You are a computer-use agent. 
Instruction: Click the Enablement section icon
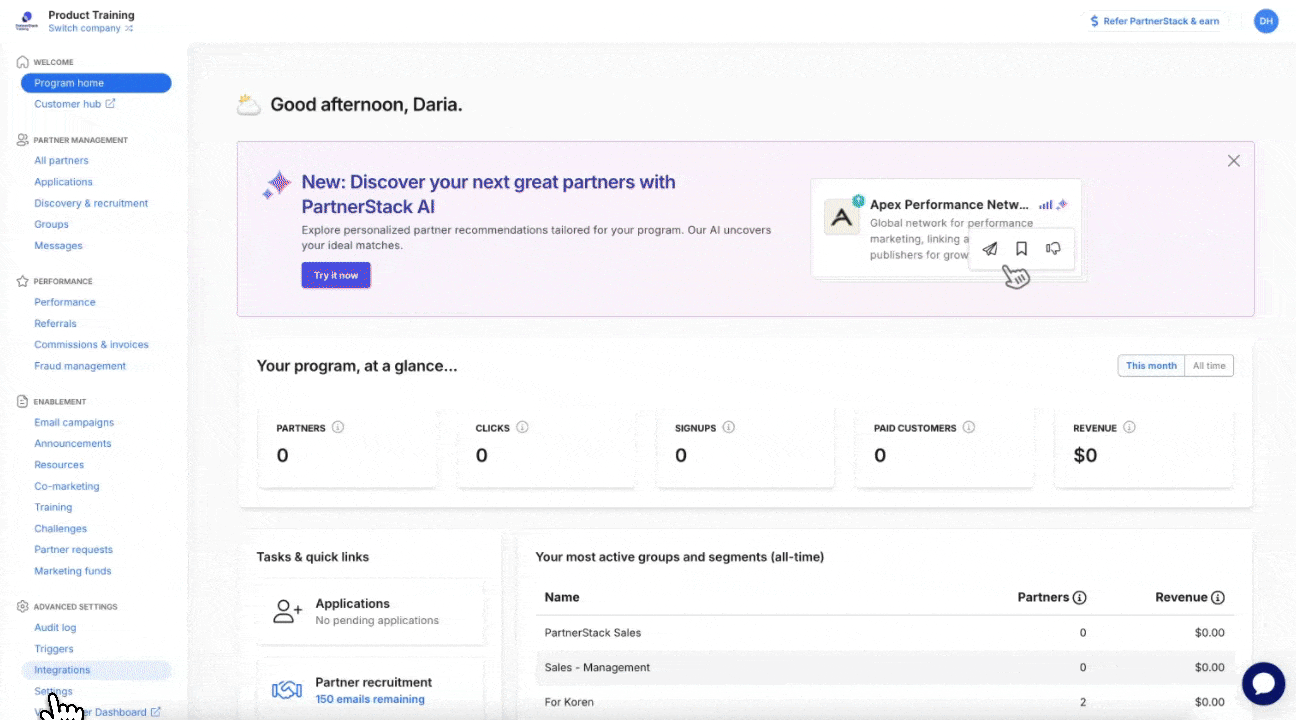pyautogui.click(x=23, y=401)
